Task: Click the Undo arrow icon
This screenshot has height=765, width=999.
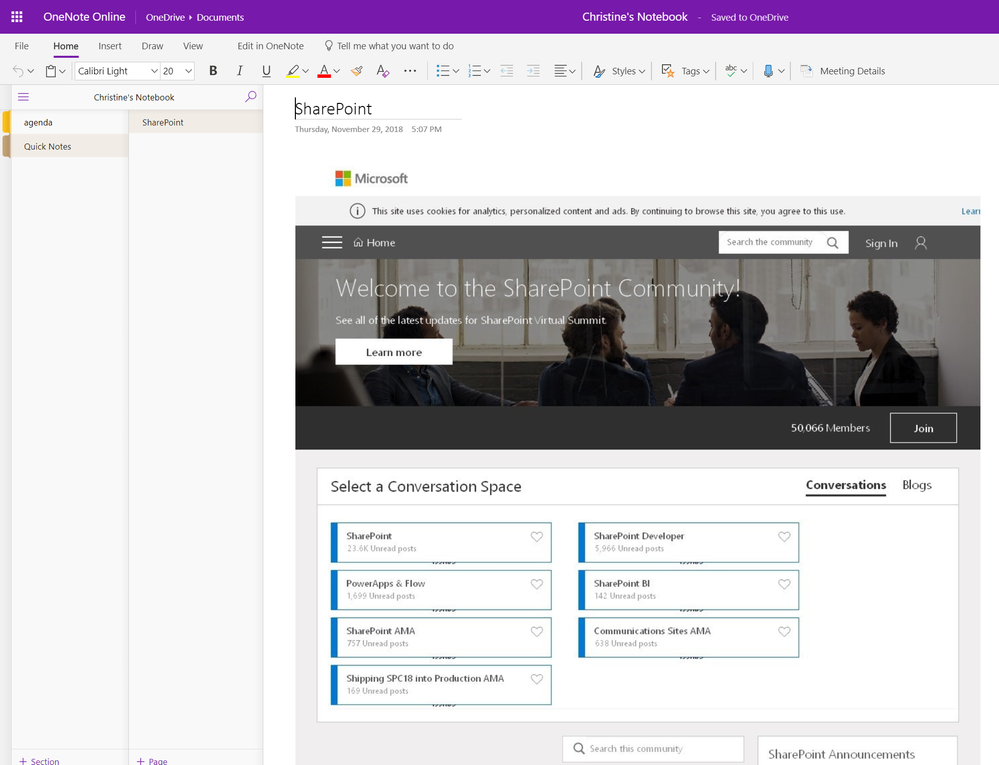Action: point(18,71)
